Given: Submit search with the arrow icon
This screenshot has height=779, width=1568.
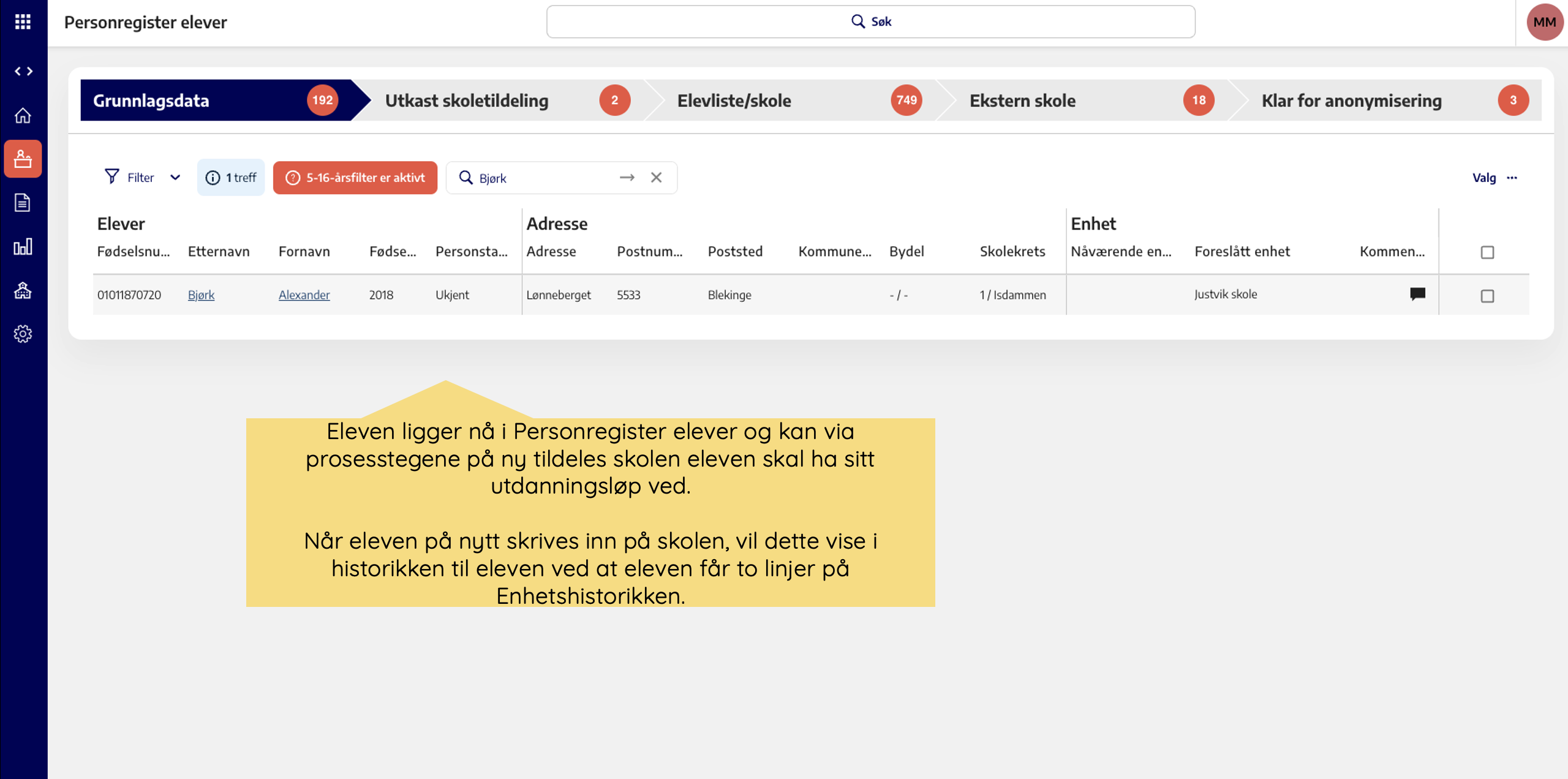Looking at the screenshot, I should pyautogui.click(x=627, y=178).
